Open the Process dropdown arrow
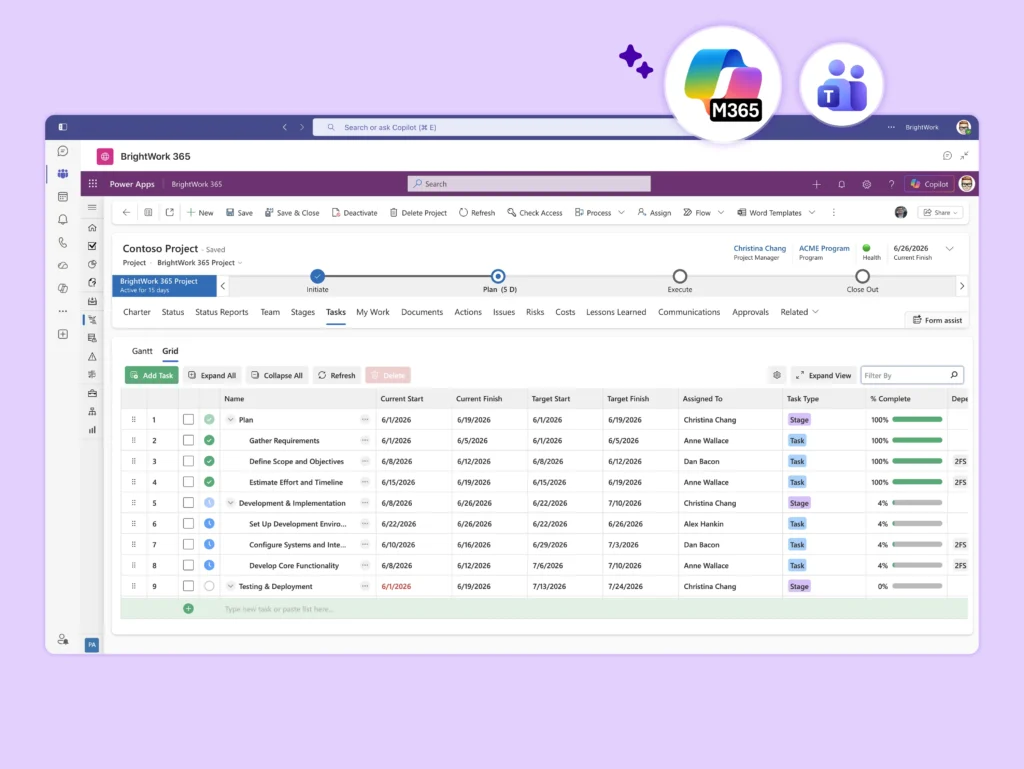 coord(621,213)
